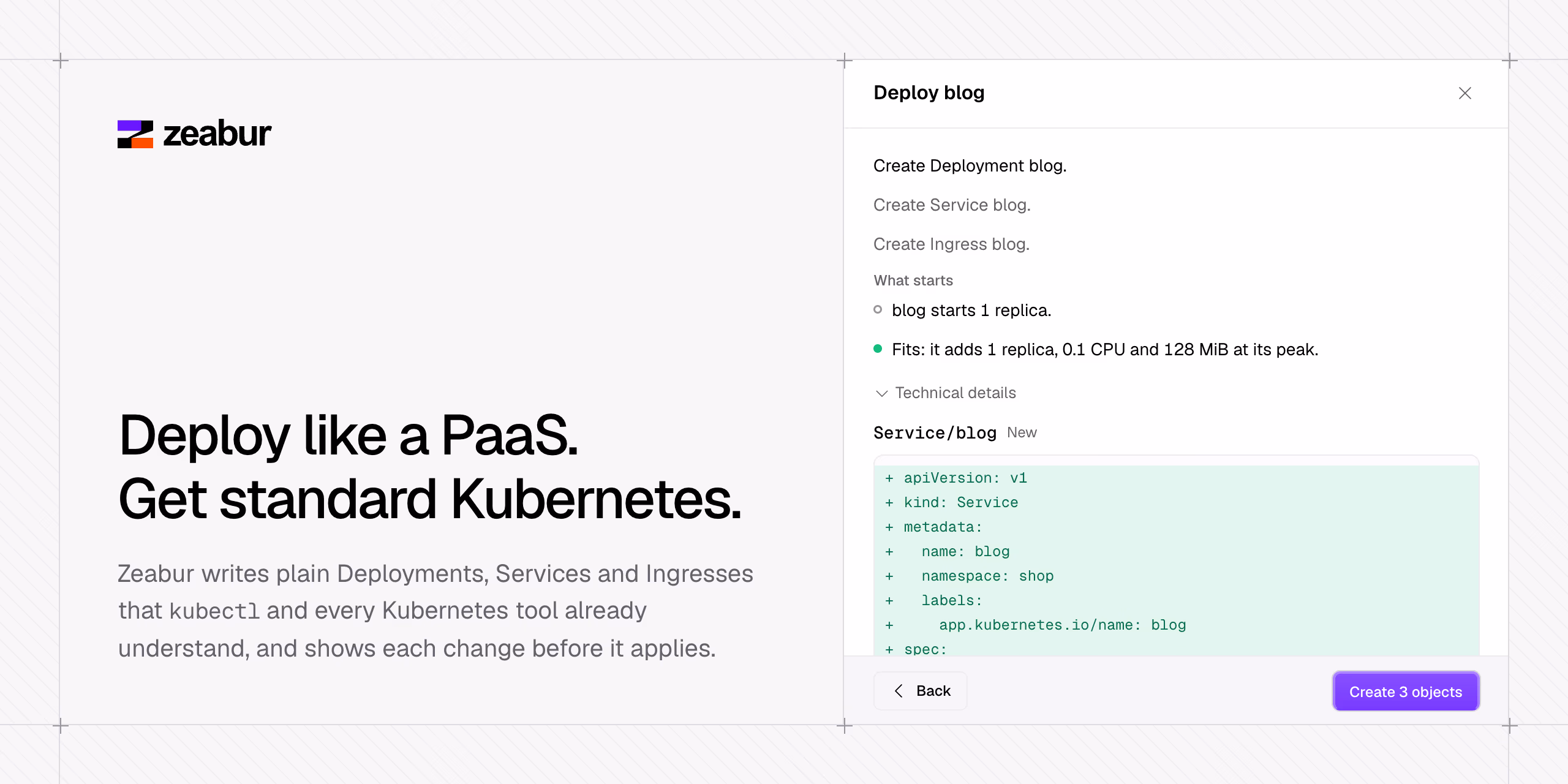Click the 'namespace: shop' diff line
This screenshot has width=1568, height=784.
(x=1176, y=576)
